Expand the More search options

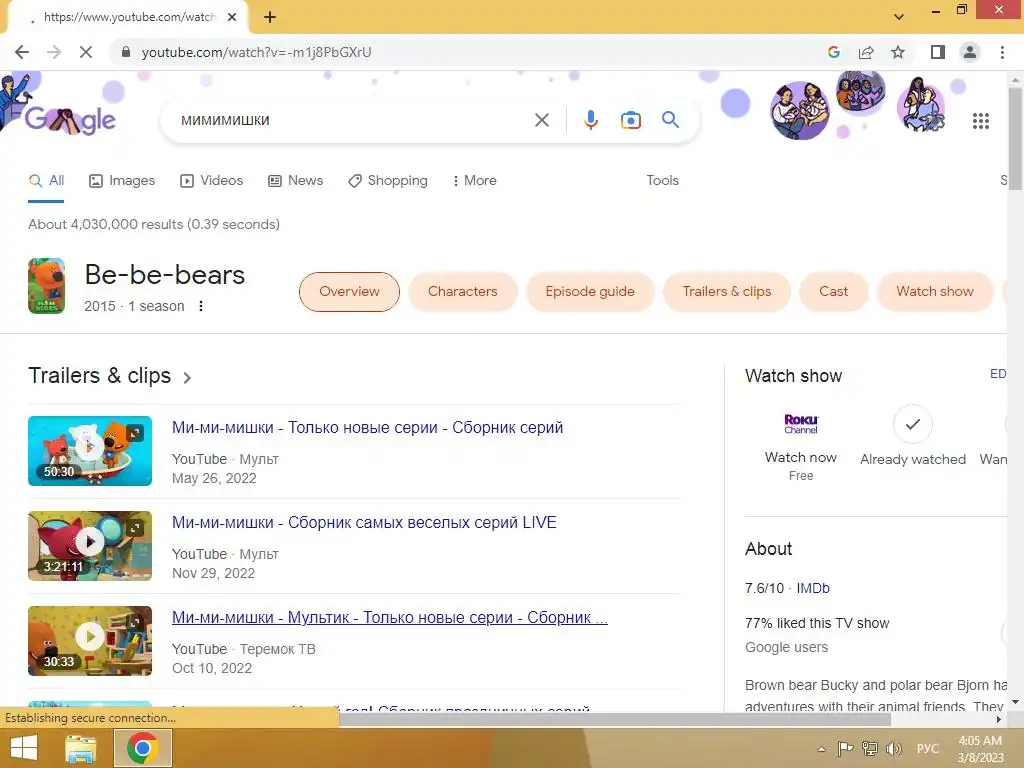coord(475,181)
